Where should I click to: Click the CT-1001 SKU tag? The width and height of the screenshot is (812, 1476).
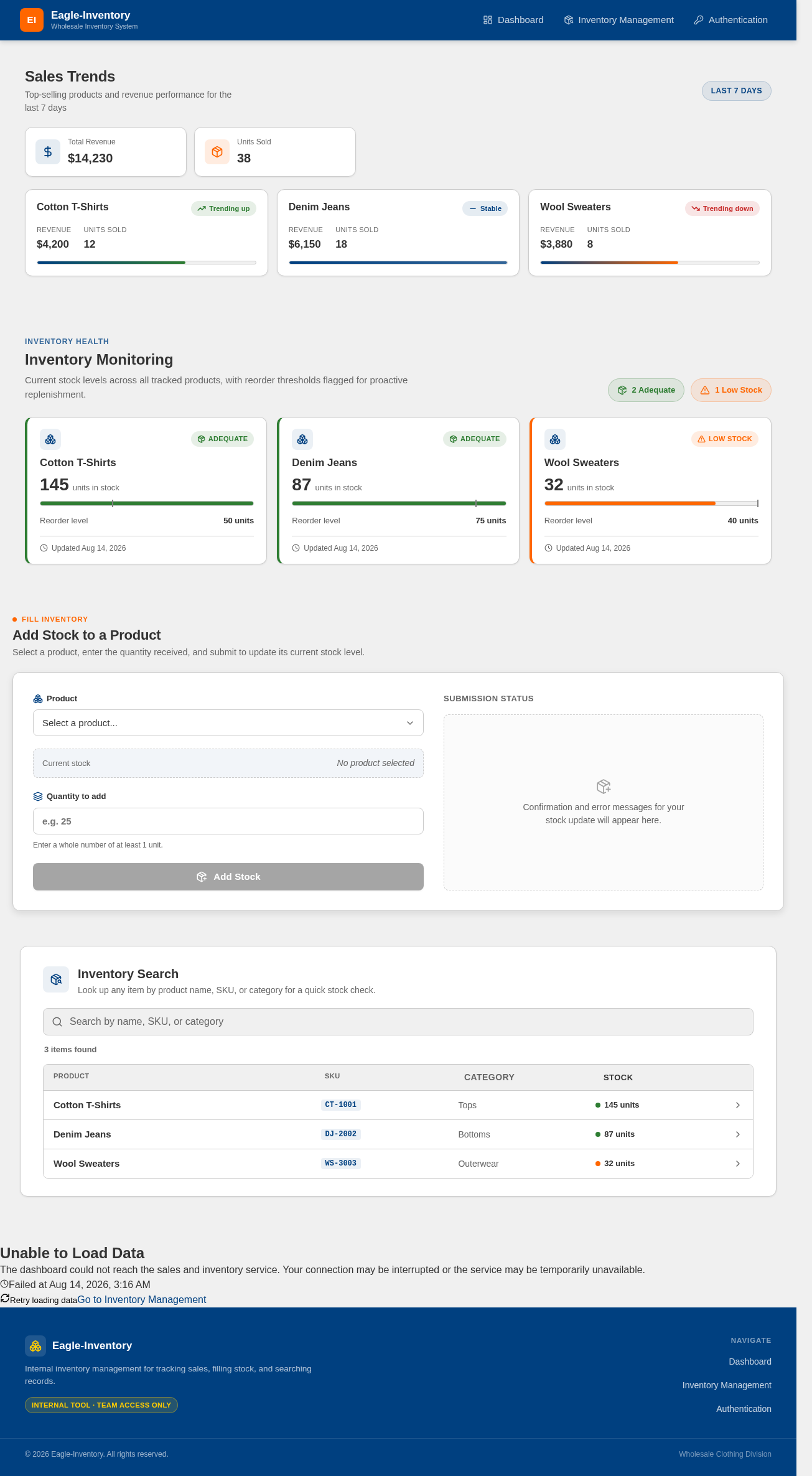pos(341,1105)
